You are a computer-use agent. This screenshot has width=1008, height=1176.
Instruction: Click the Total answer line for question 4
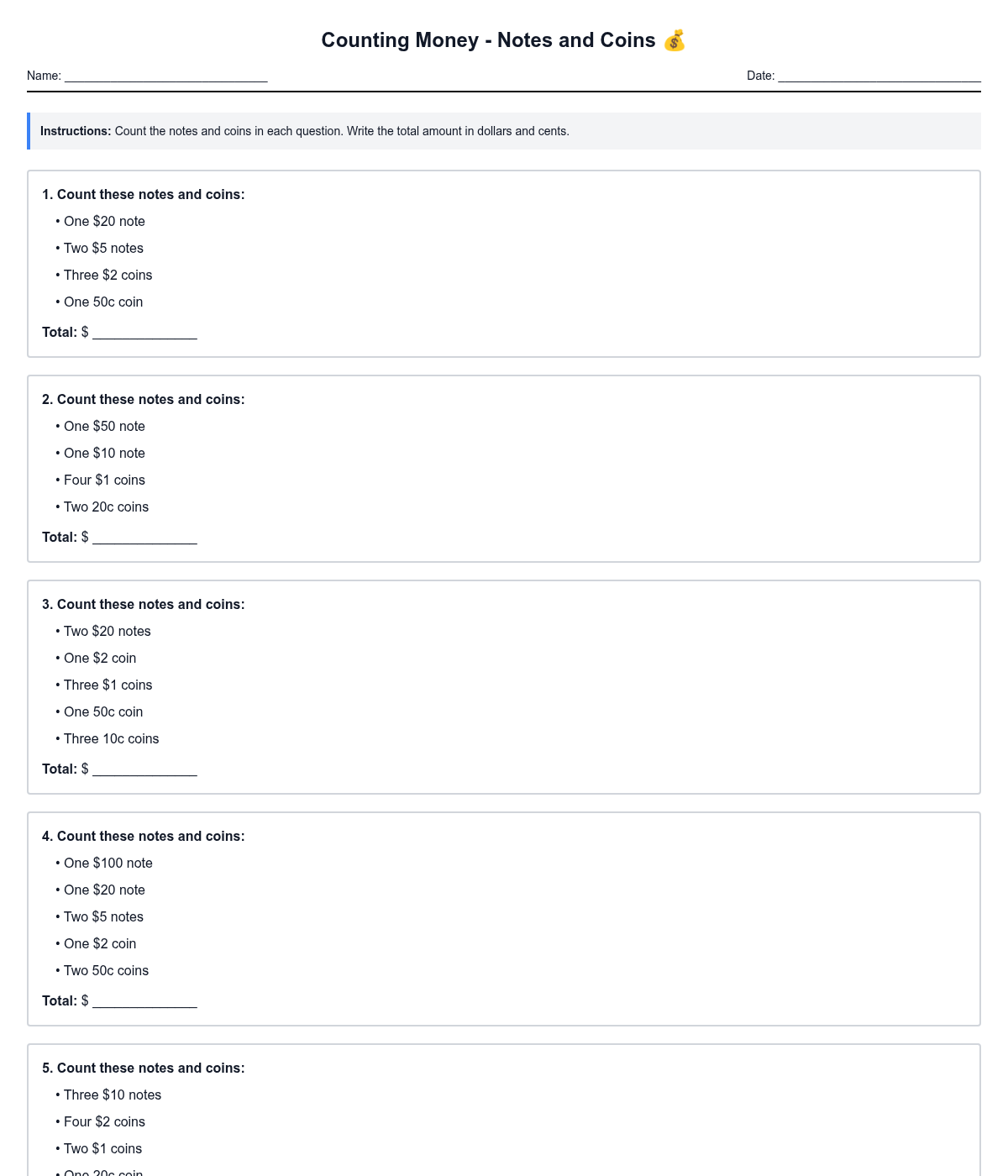point(144,1001)
